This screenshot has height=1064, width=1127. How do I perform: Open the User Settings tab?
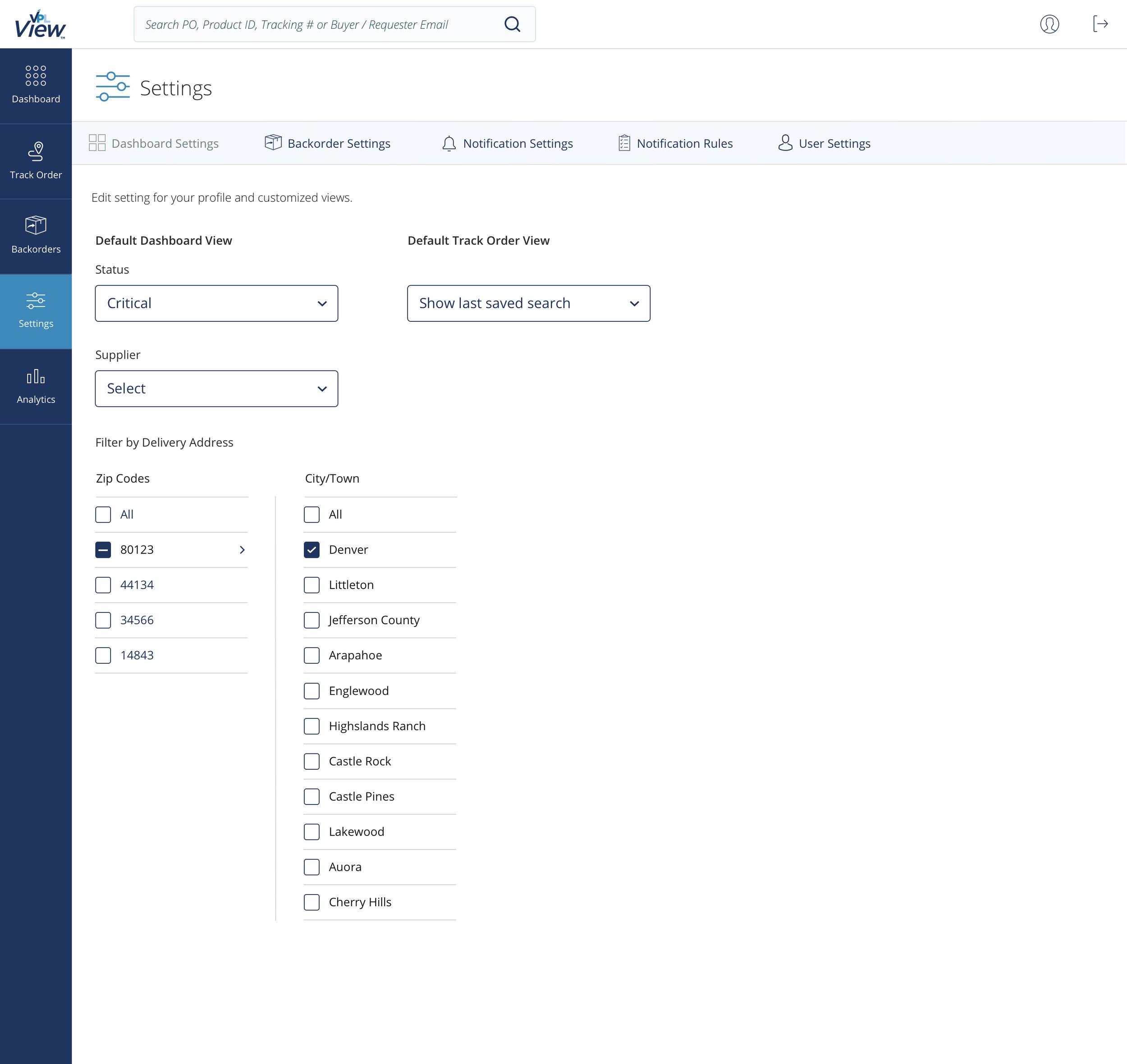(x=824, y=143)
